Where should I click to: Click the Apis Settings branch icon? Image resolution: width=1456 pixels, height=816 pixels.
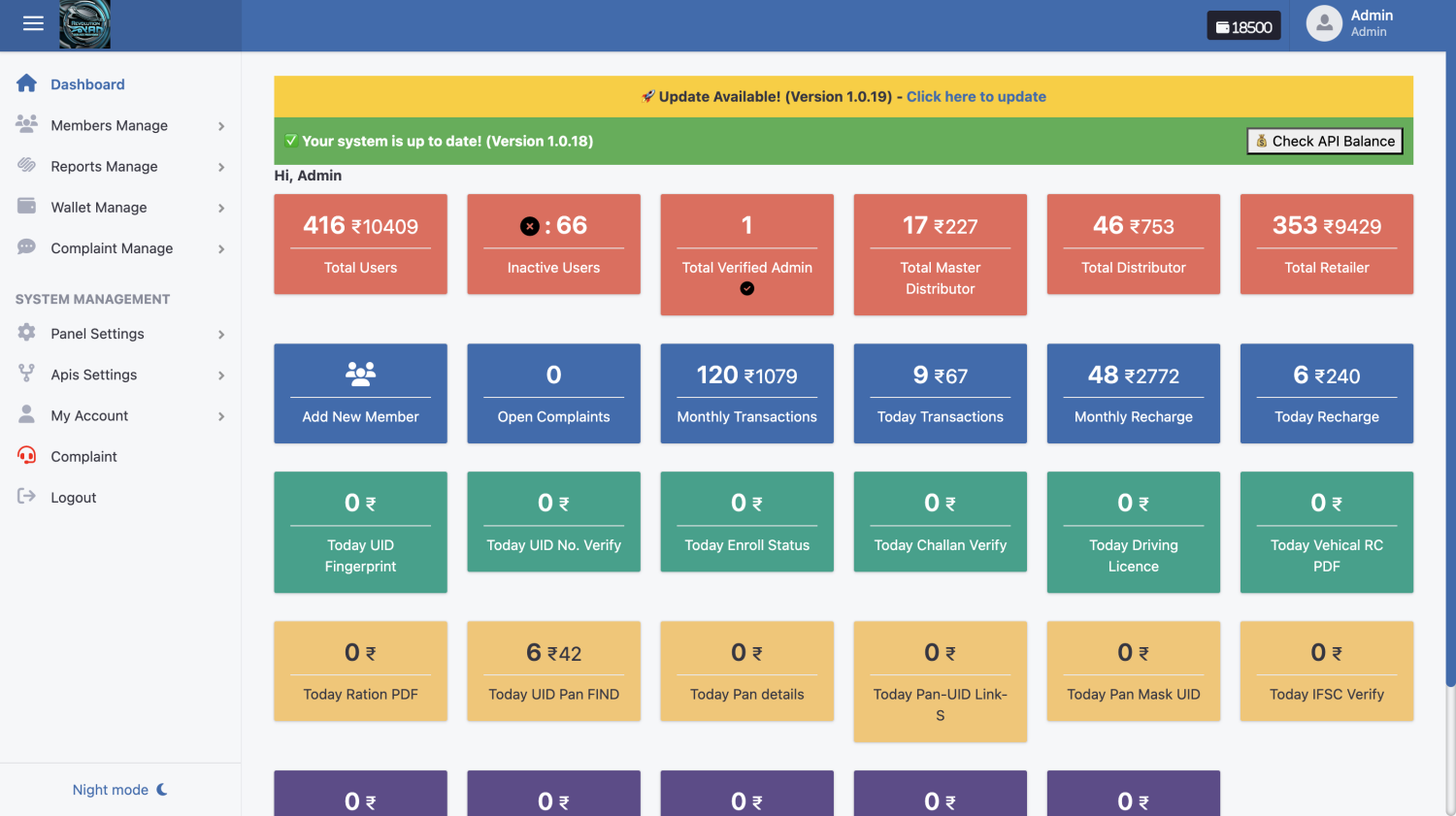pyautogui.click(x=25, y=375)
